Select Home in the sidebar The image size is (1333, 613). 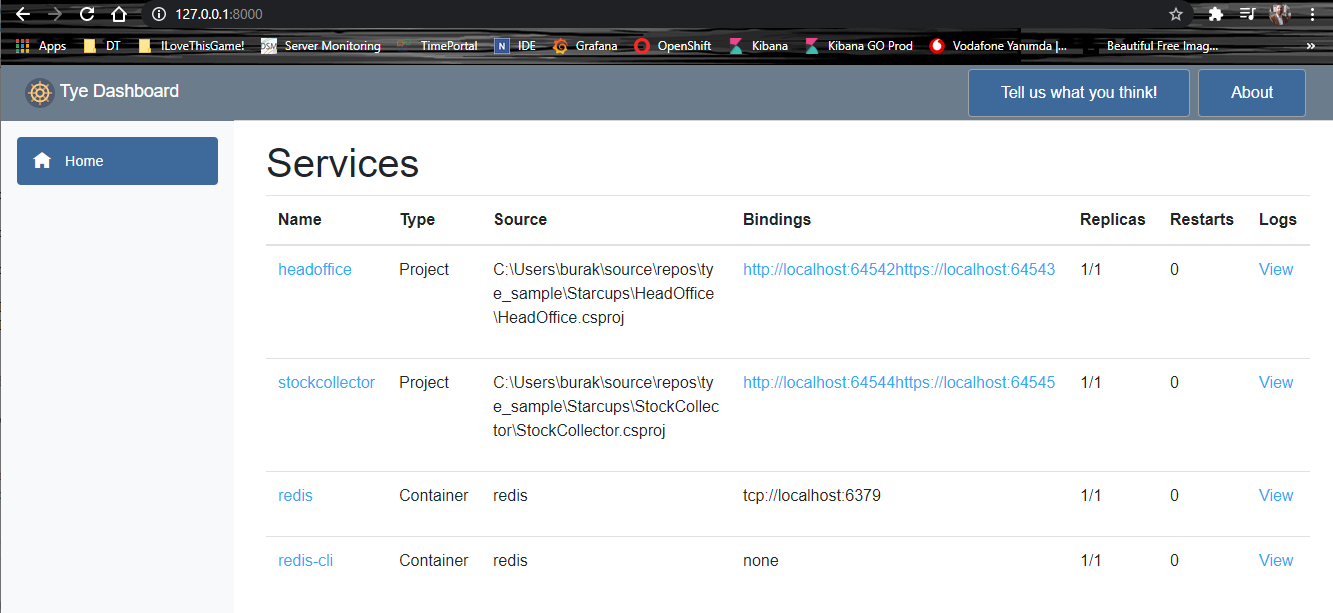117,161
